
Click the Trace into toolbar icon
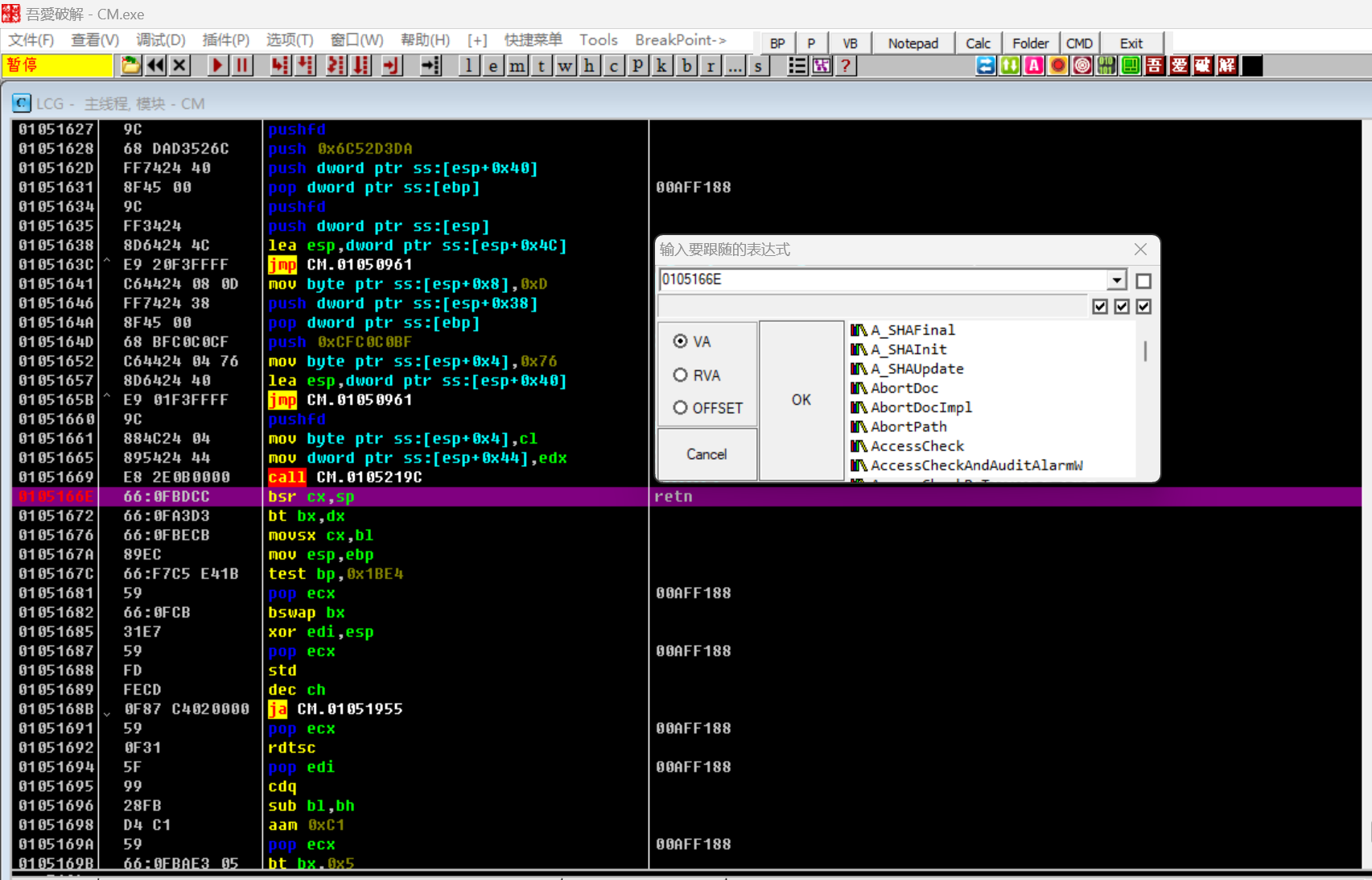(x=336, y=66)
